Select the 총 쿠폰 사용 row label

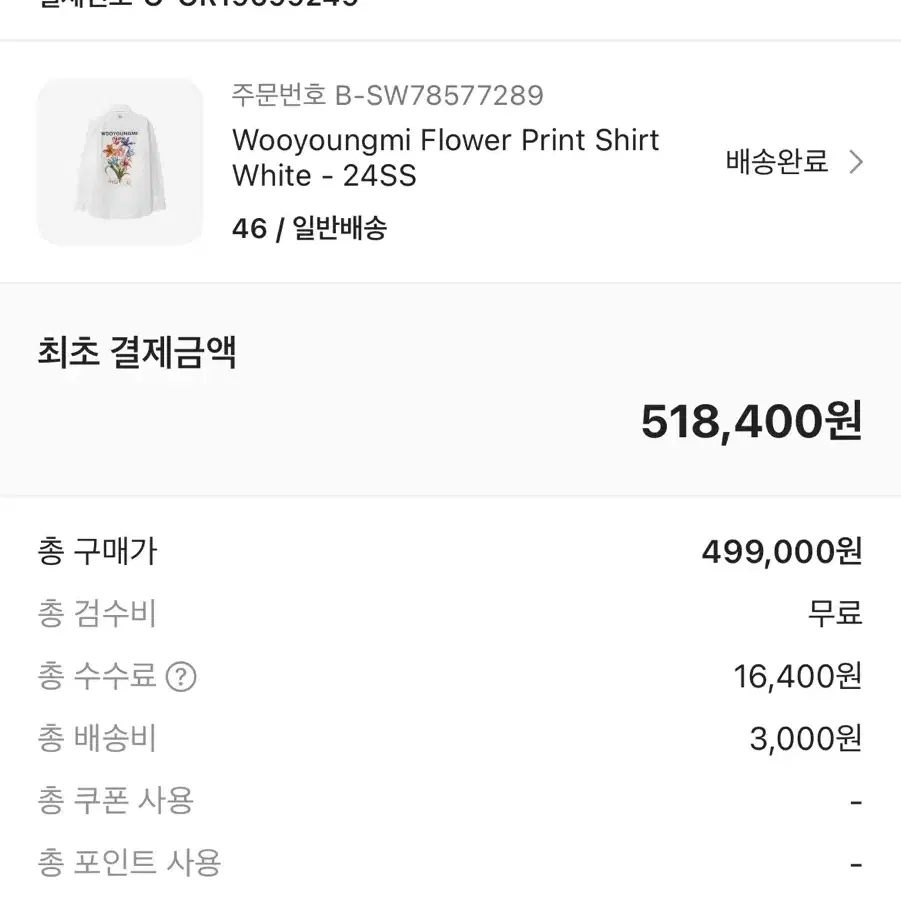click(116, 800)
